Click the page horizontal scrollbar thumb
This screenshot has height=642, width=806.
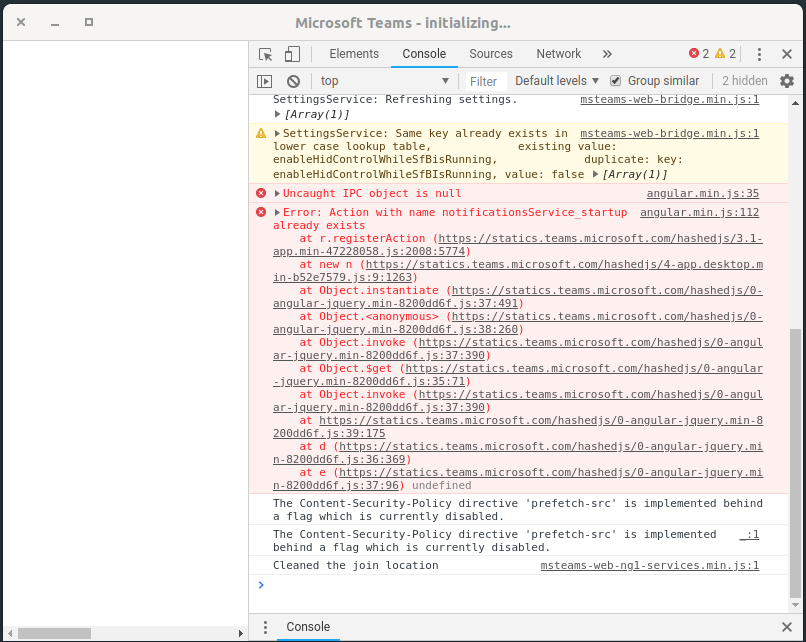[54, 633]
